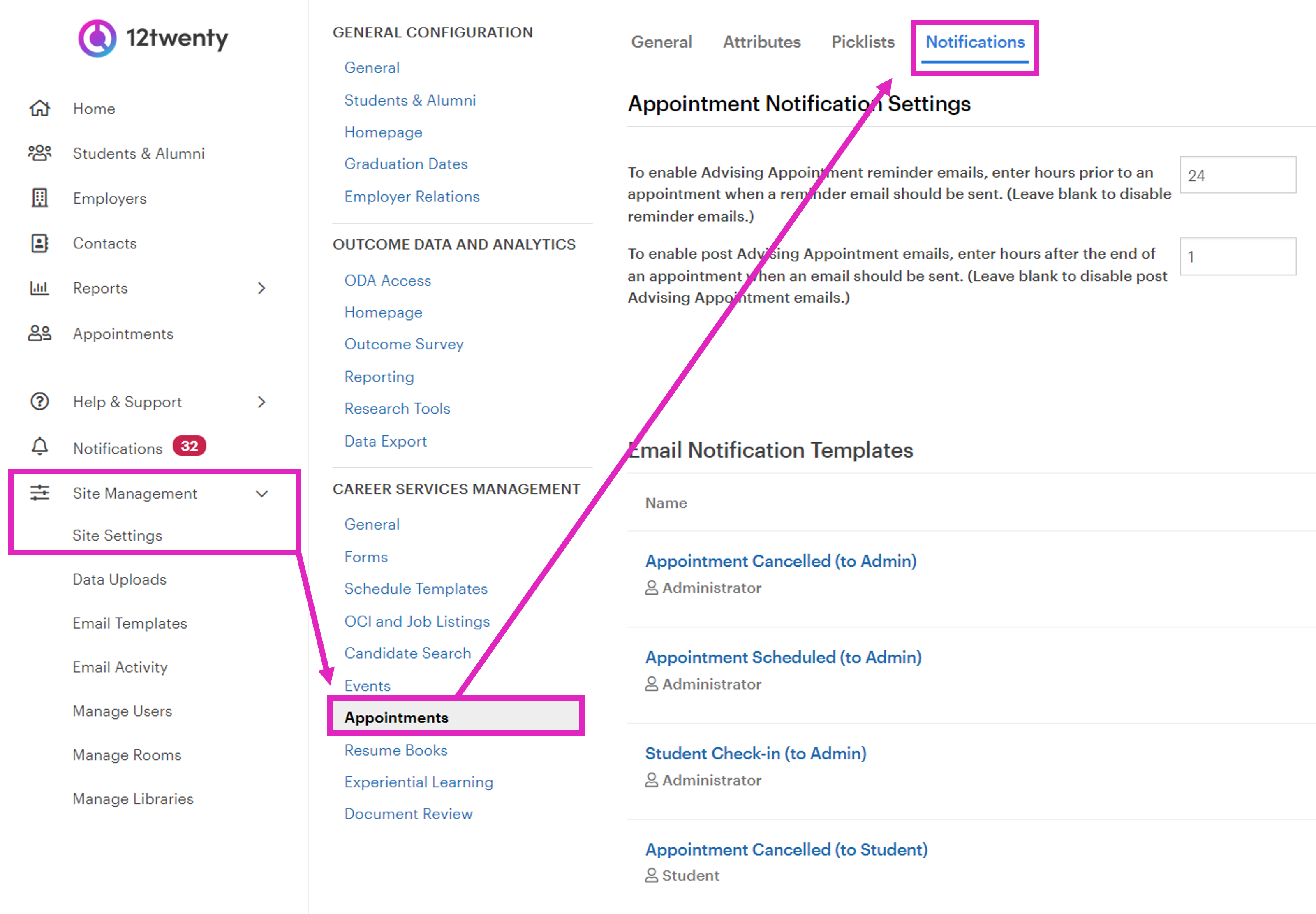Click the Home icon in the sidebar
The height and width of the screenshot is (914, 1316).
click(39, 108)
